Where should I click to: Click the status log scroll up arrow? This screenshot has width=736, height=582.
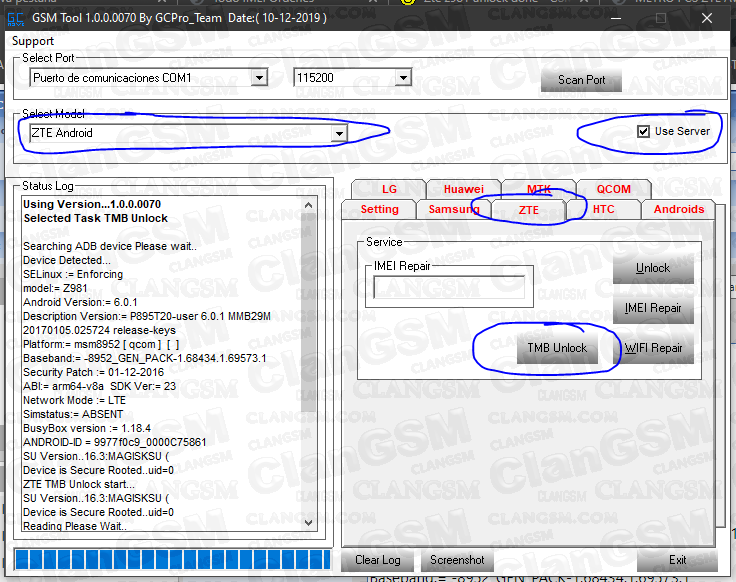[308, 205]
